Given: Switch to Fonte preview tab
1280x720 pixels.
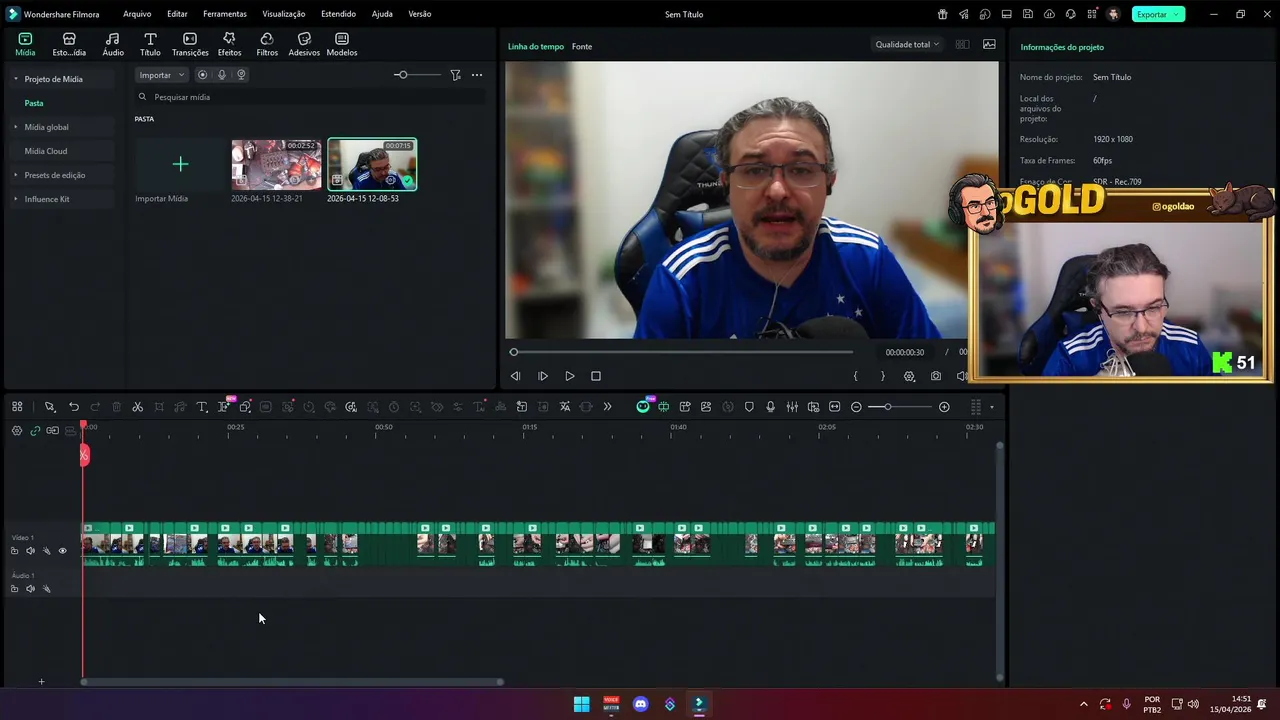Looking at the screenshot, I should pyautogui.click(x=582, y=47).
